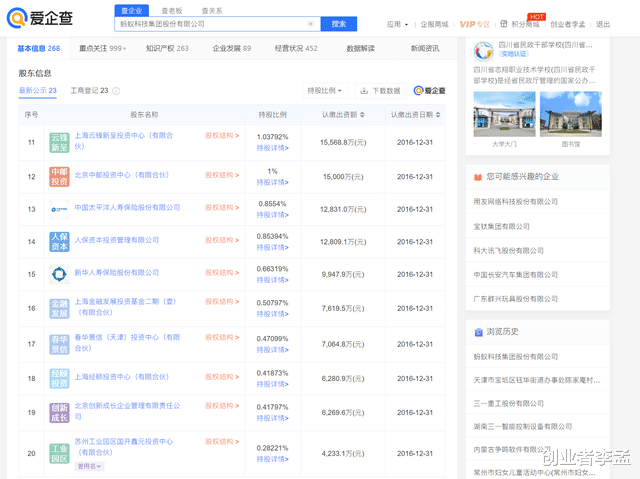This screenshot has width=640, height=479.
Task: Select the 重点关注 999+ tab
Action: tap(102, 49)
